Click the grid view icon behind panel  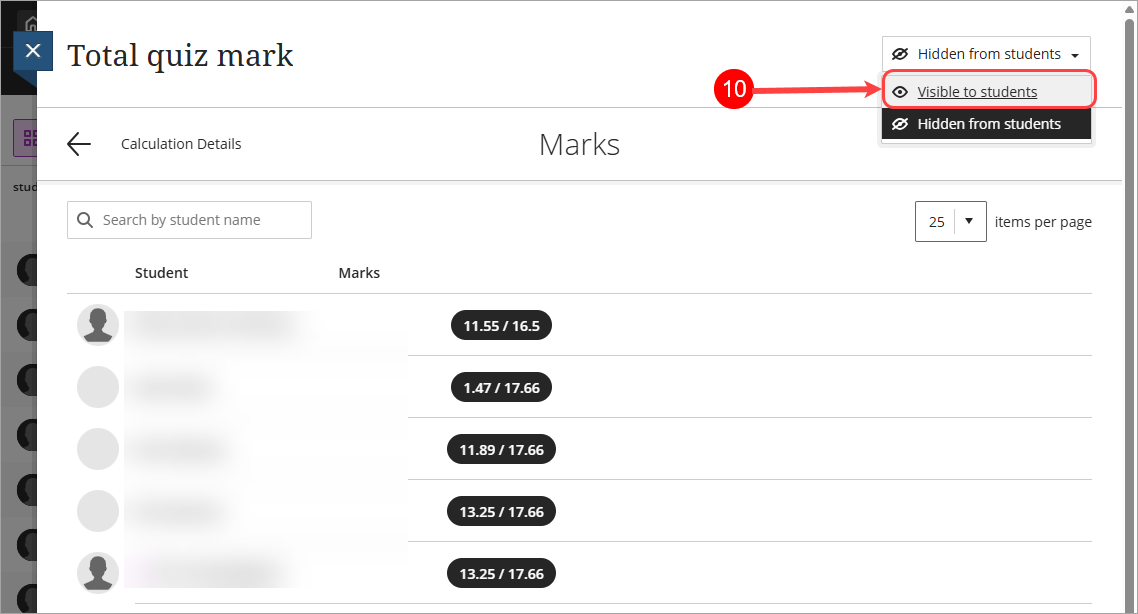click(x=29, y=138)
